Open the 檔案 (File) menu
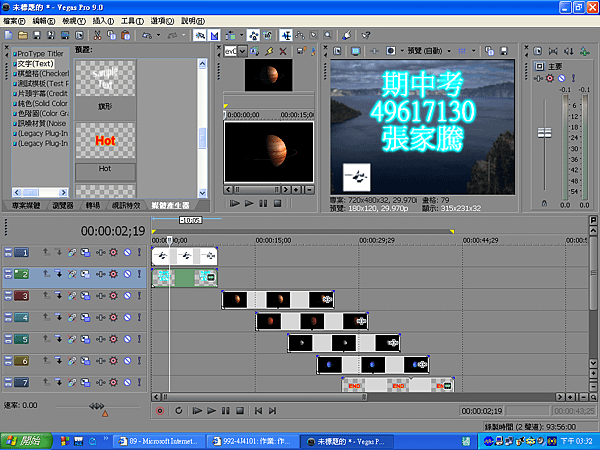Viewport: 600px width, 450px height. 14,21
